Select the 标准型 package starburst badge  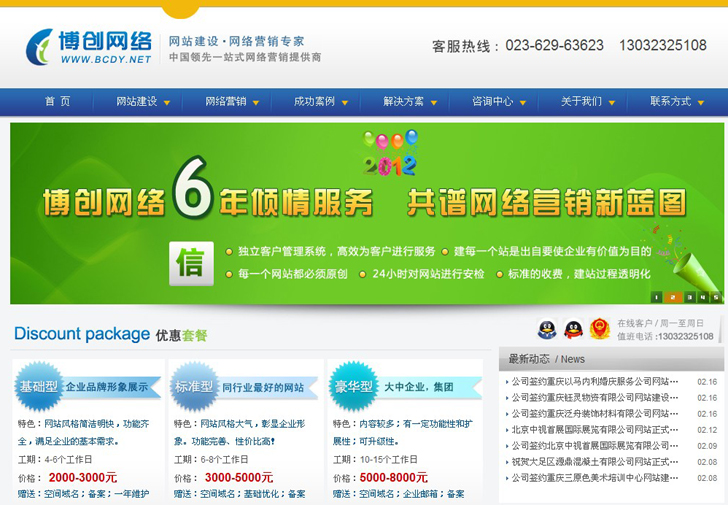(x=194, y=387)
